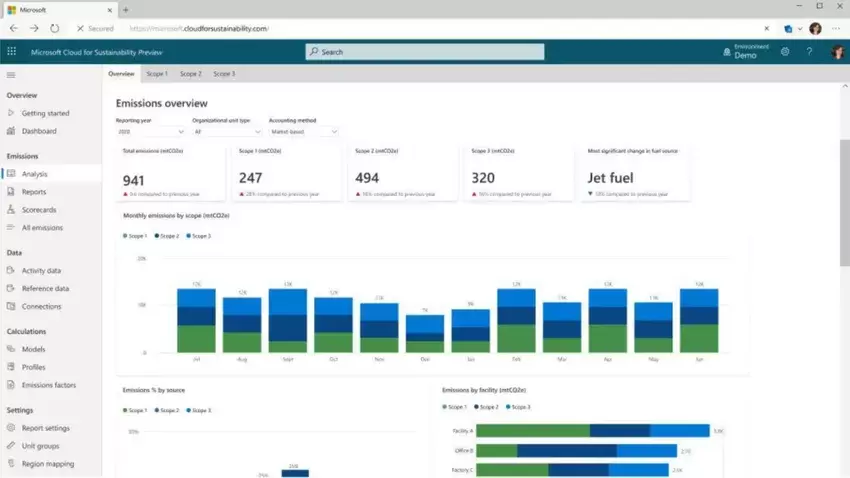The image size is (850, 478).
Task: Open the Scorecards page
Action: click(39, 210)
